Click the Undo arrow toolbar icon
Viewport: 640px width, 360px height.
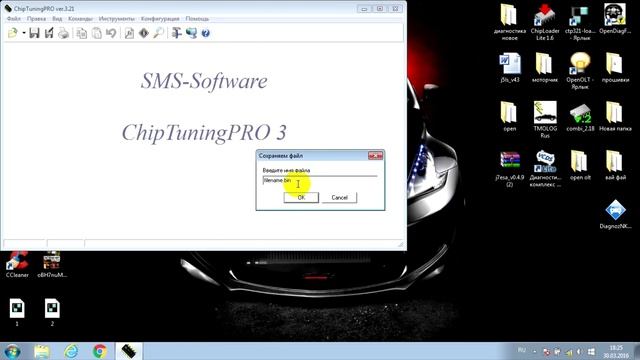[x=111, y=33]
